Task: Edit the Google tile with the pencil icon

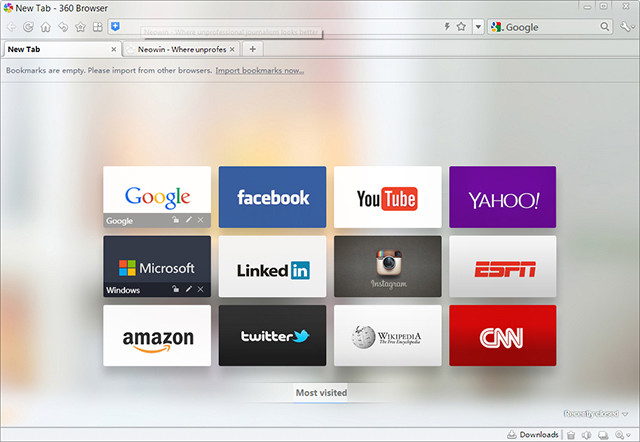Action: 189,220
